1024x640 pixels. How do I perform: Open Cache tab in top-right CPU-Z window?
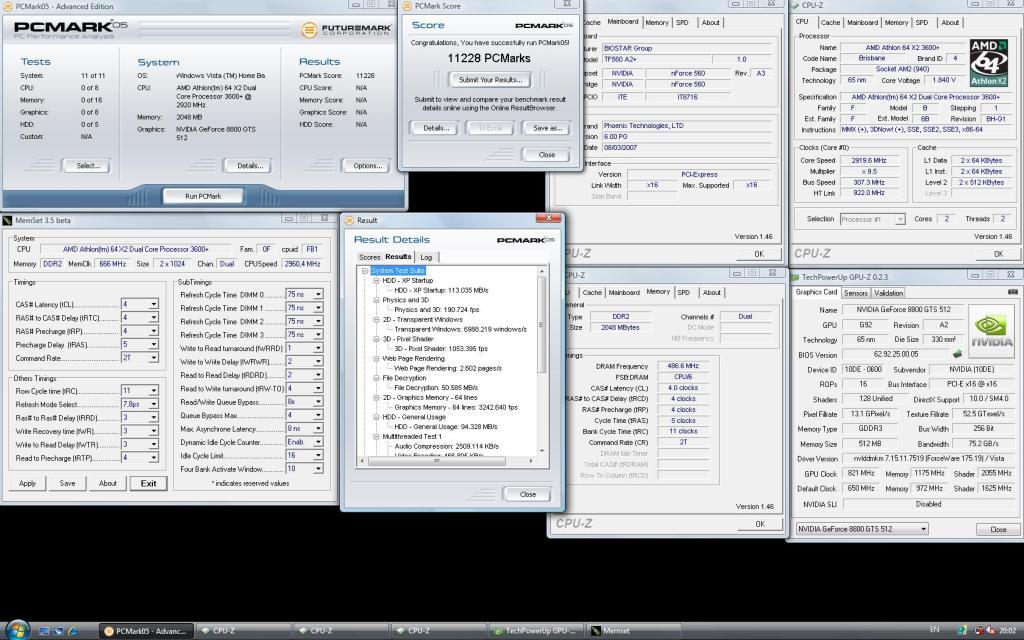(x=830, y=22)
